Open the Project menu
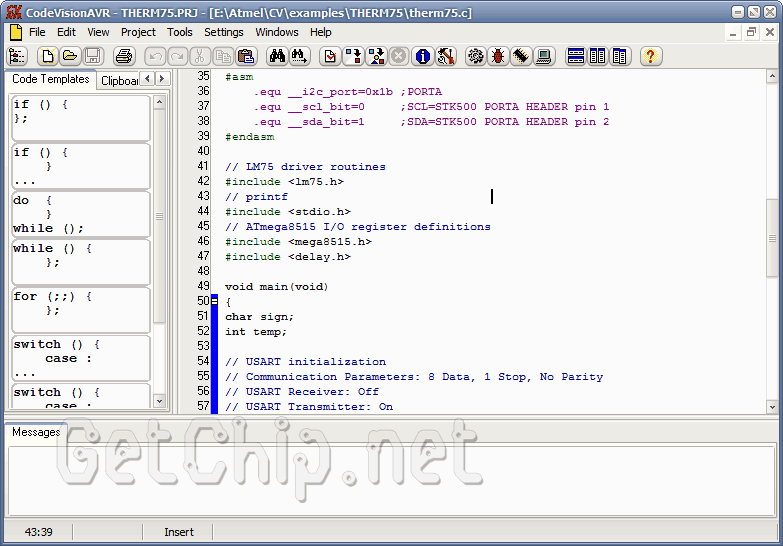Image resolution: width=783 pixels, height=546 pixels. click(x=138, y=32)
